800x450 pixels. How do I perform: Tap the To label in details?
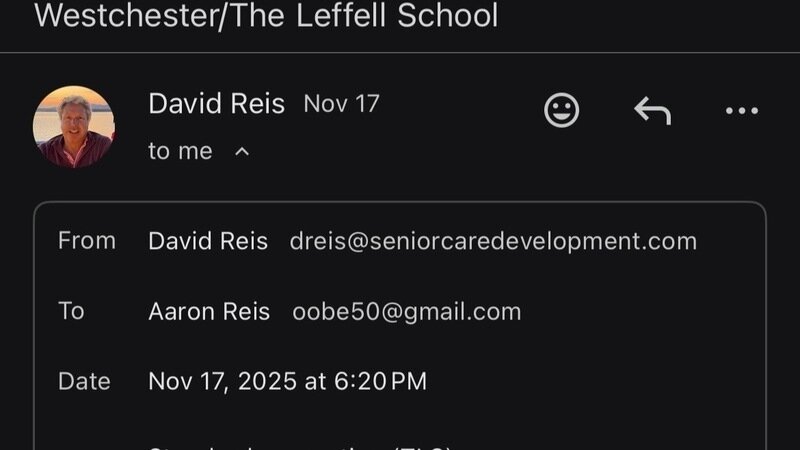[71, 311]
